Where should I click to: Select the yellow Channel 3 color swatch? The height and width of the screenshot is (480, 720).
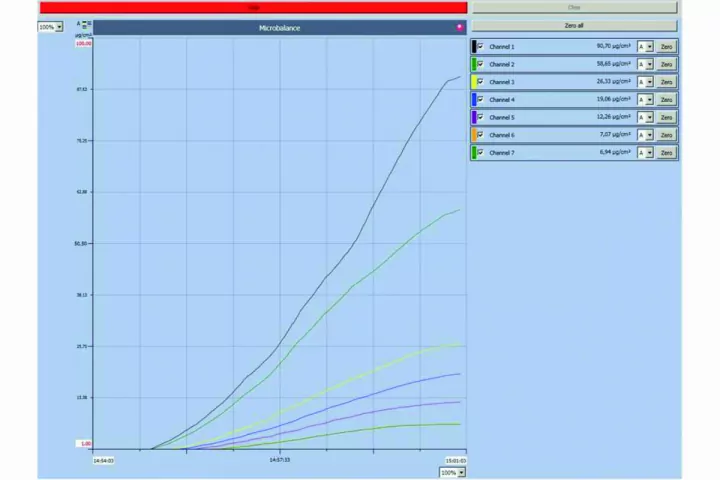[473, 81]
